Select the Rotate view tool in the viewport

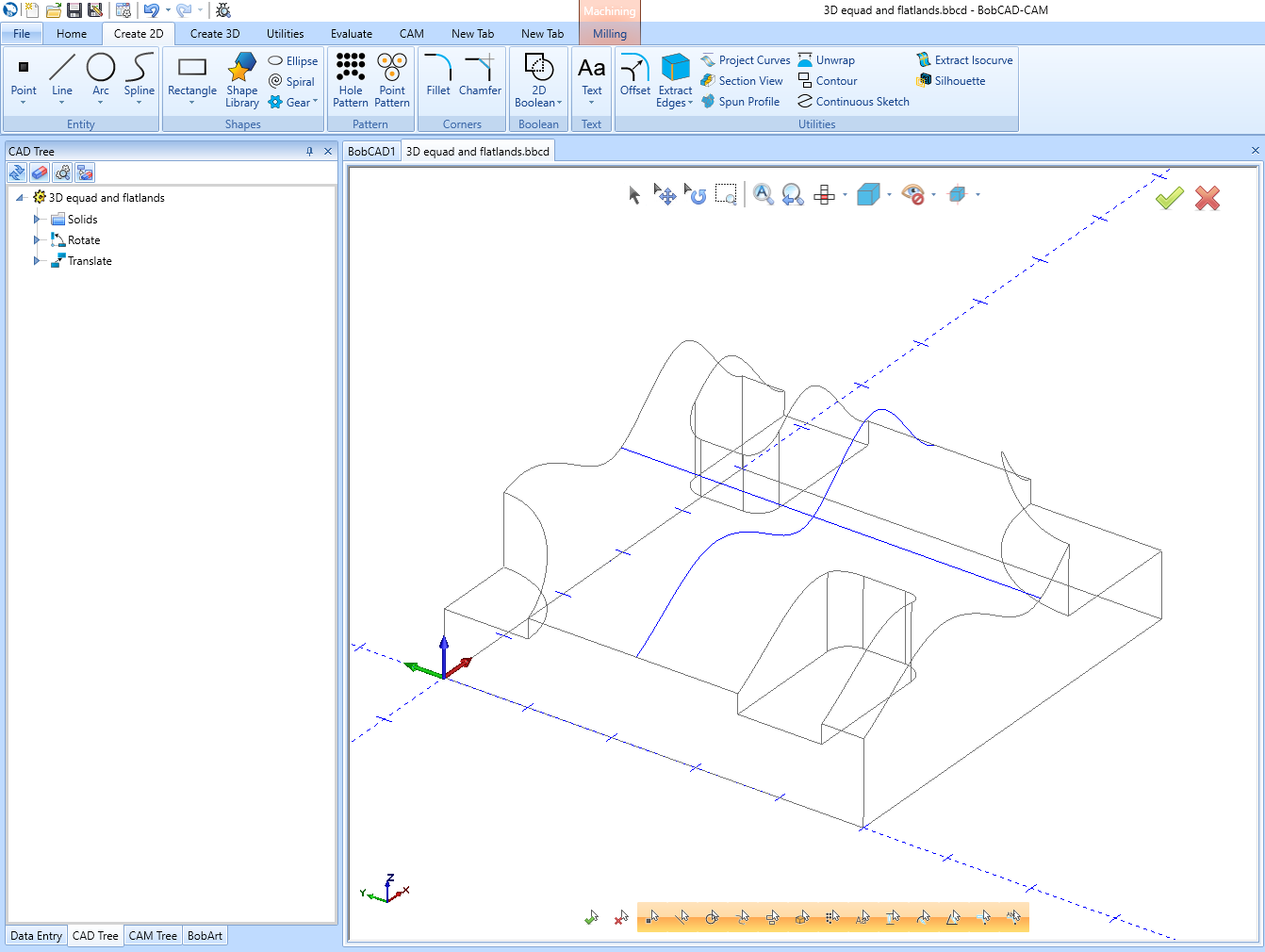pos(695,194)
